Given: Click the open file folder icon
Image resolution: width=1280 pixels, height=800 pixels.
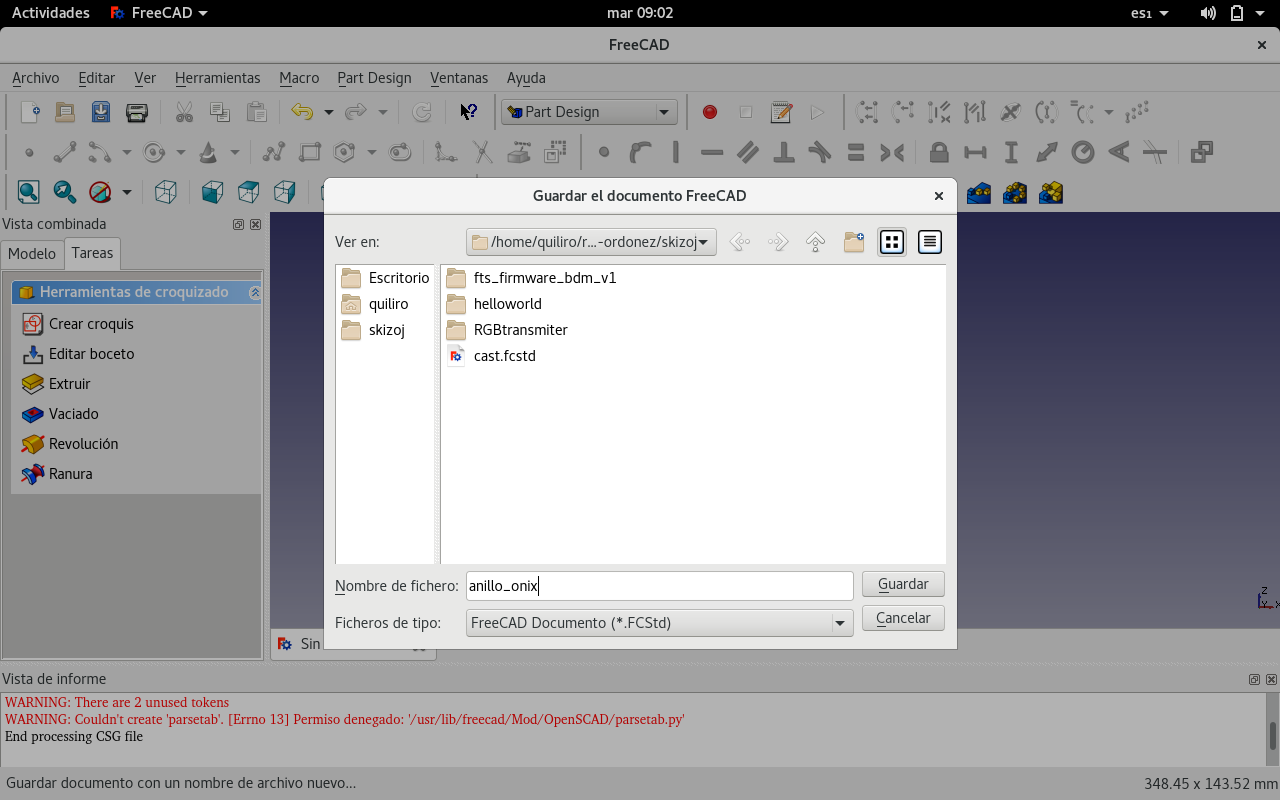Looking at the screenshot, I should [x=65, y=112].
